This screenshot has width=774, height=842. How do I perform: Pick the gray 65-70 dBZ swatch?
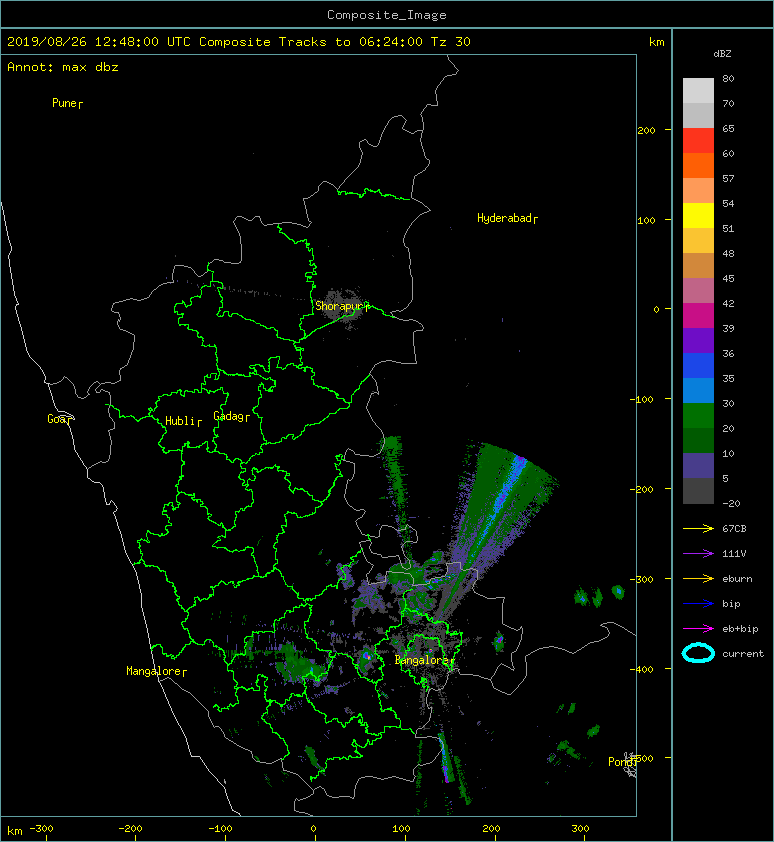pos(698,115)
